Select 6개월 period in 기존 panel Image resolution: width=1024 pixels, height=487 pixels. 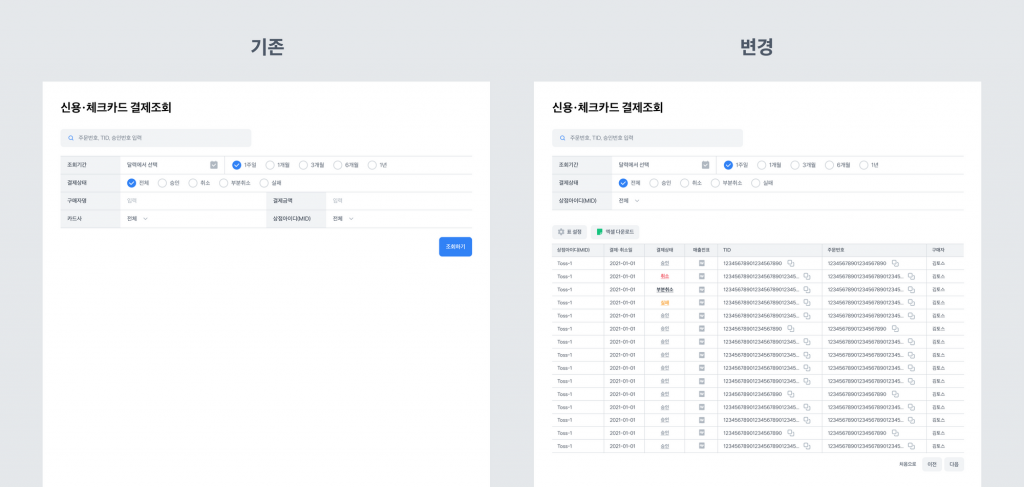[x=338, y=165]
